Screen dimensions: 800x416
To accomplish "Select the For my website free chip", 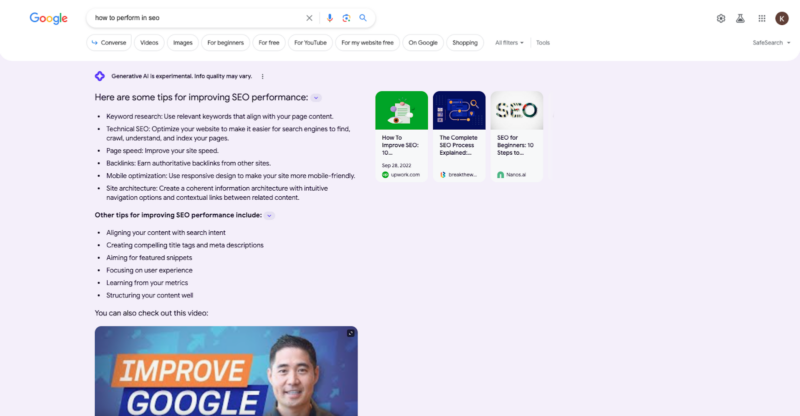I will pyautogui.click(x=367, y=43).
